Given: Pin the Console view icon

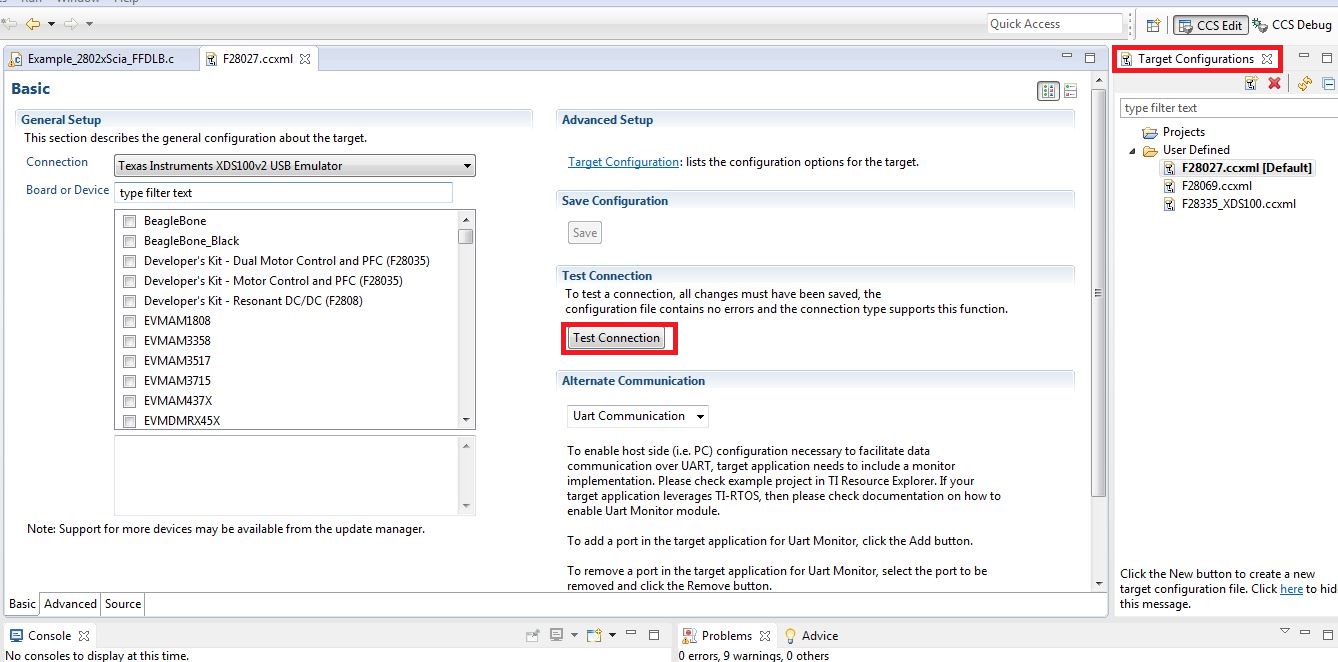Looking at the screenshot, I should 533,635.
